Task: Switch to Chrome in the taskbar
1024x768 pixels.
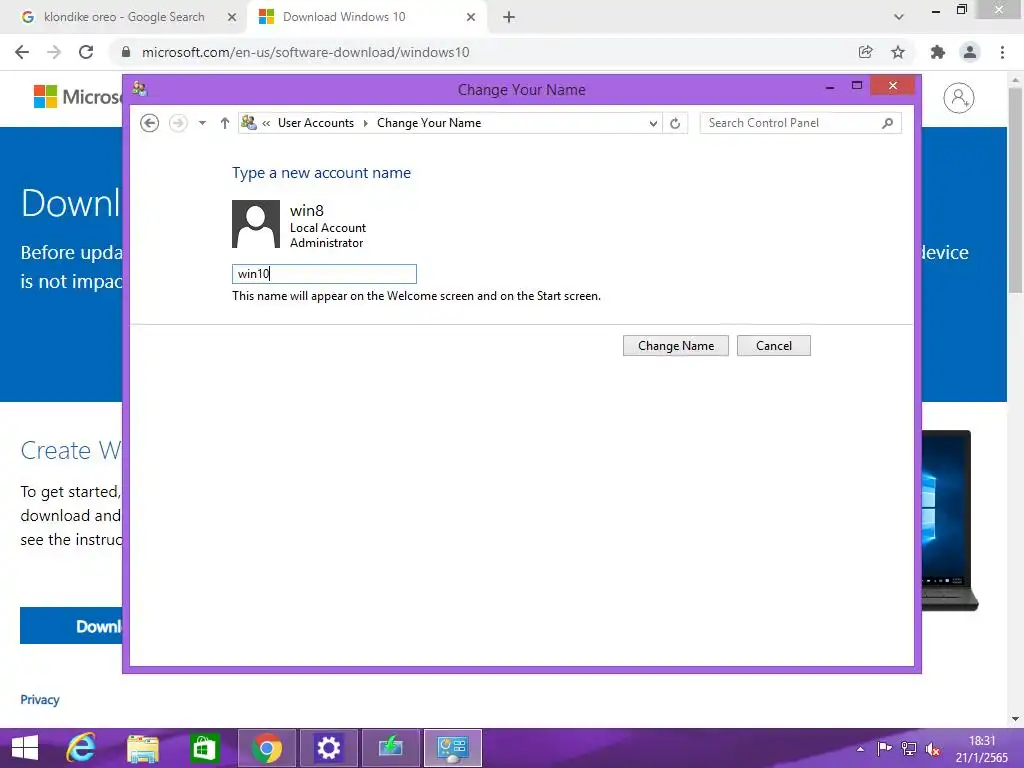Action: [266, 748]
